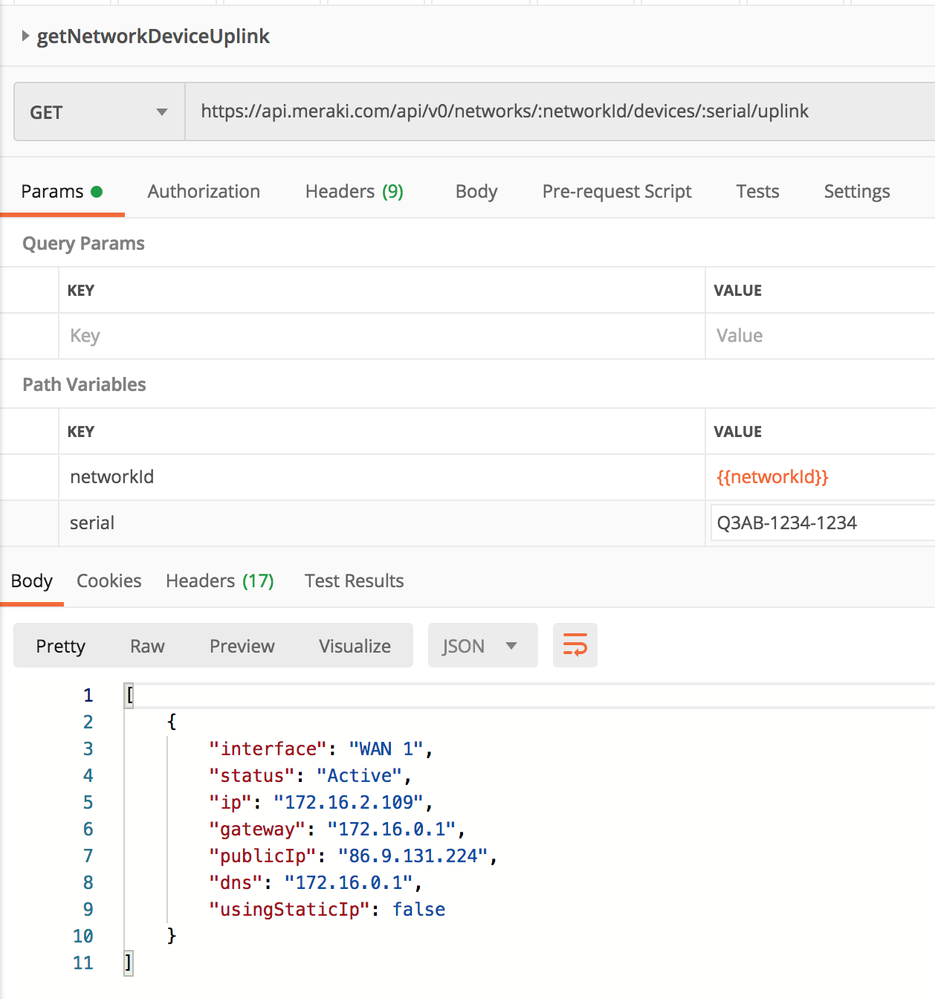Switch response view to Raw
This screenshot has width=935, height=999.
[147, 646]
